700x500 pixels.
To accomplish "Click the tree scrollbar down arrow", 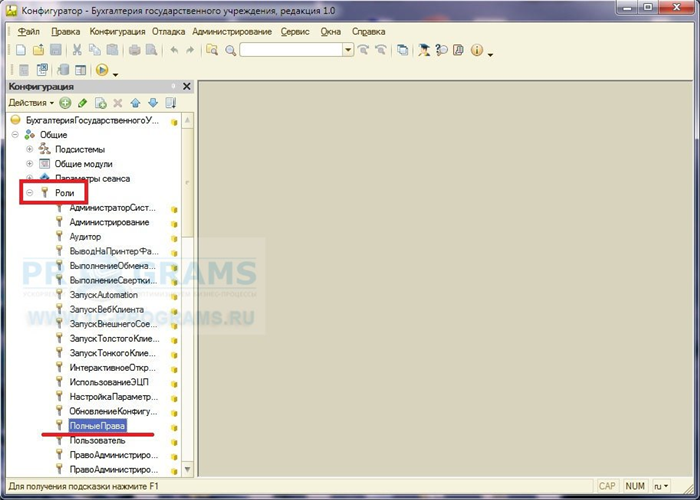I will pyautogui.click(x=188, y=469).
